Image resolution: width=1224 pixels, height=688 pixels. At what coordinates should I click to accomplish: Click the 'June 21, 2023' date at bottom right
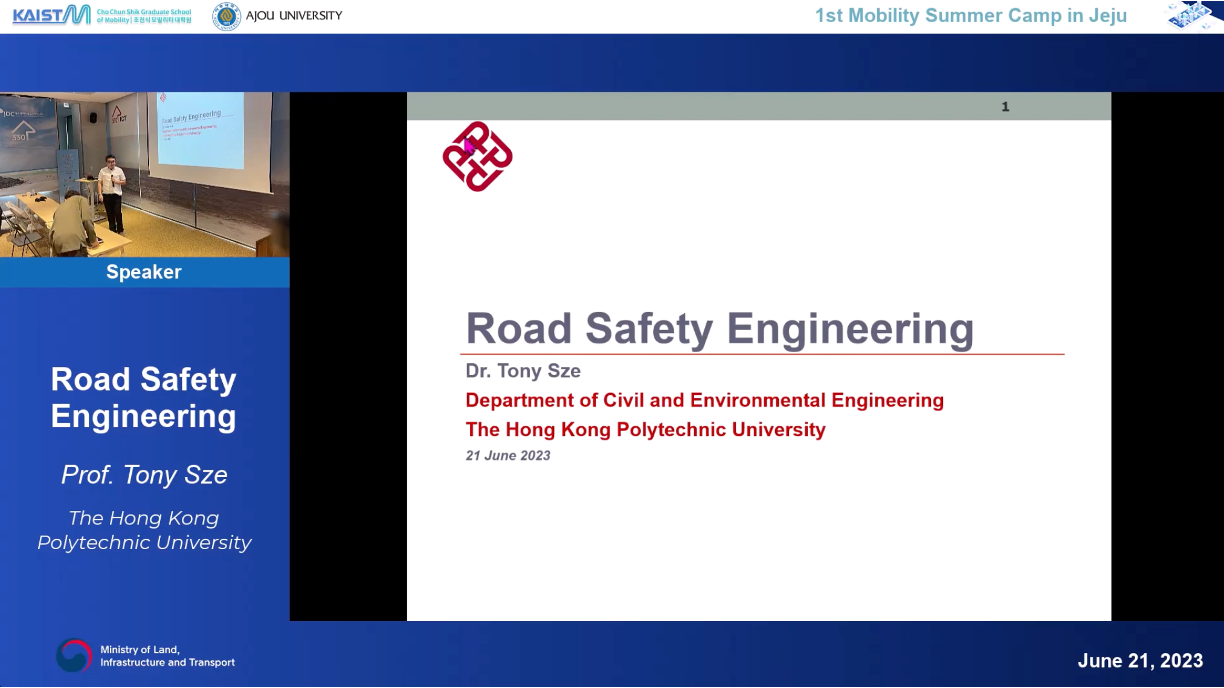pos(1139,661)
